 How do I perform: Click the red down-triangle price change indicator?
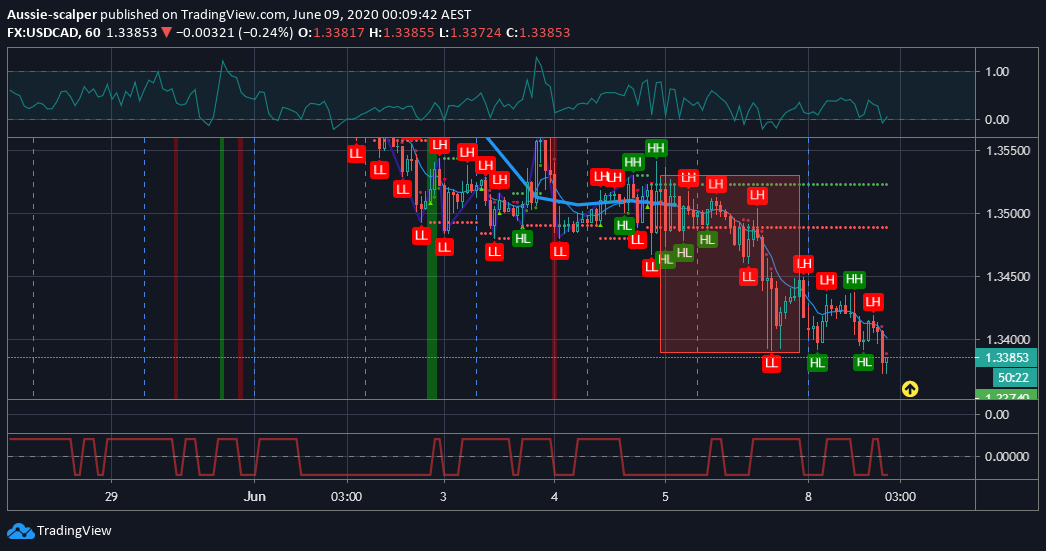point(166,33)
